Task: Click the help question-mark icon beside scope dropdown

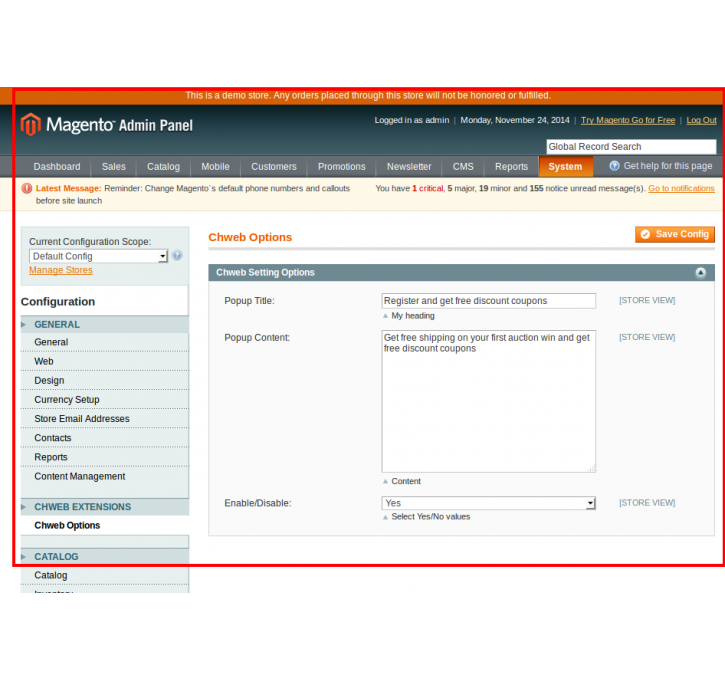Action: [x=177, y=255]
